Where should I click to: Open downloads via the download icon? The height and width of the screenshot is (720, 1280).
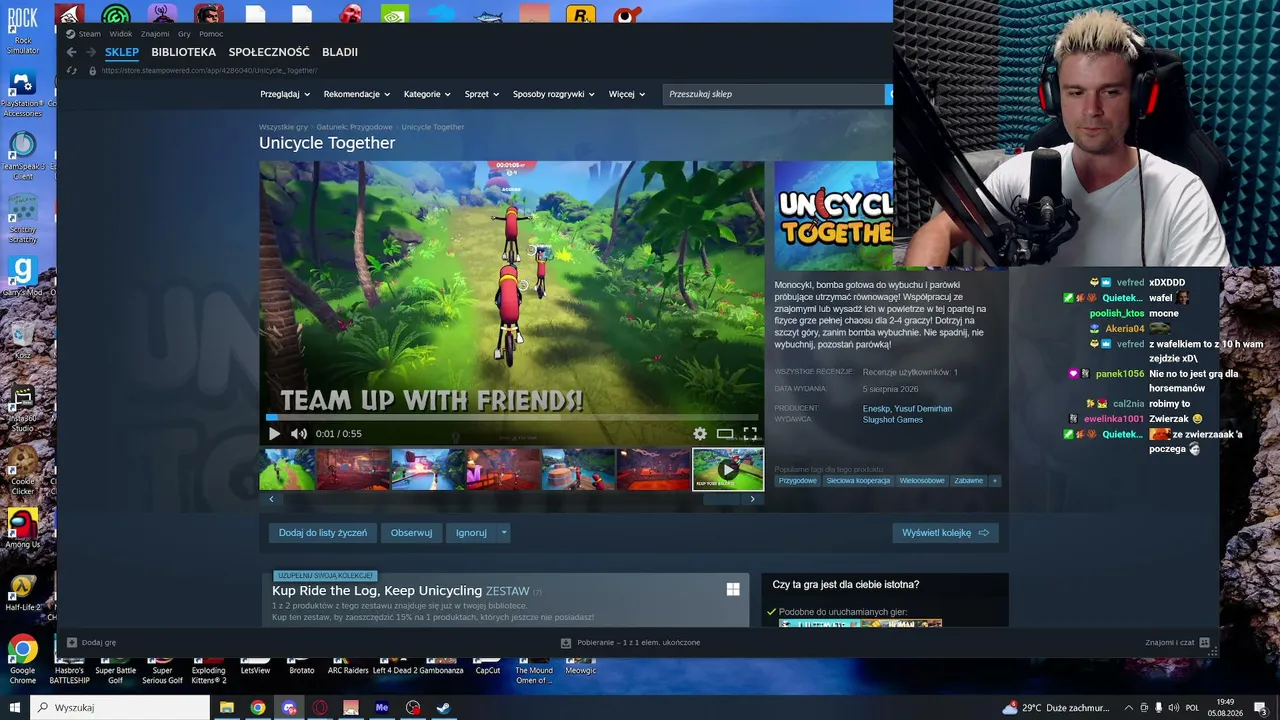(x=566, y=643)
